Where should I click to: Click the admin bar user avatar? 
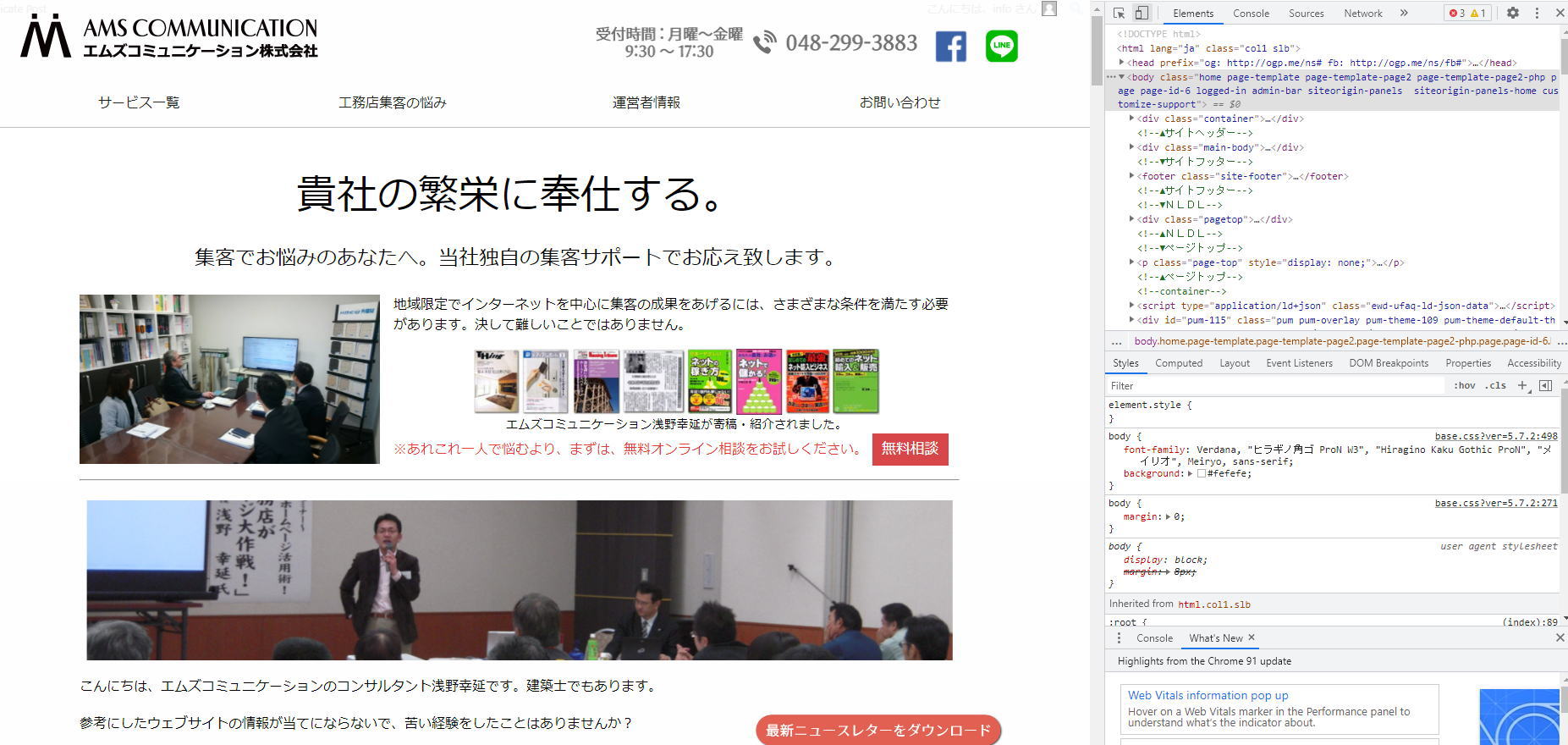[1049, 8]
